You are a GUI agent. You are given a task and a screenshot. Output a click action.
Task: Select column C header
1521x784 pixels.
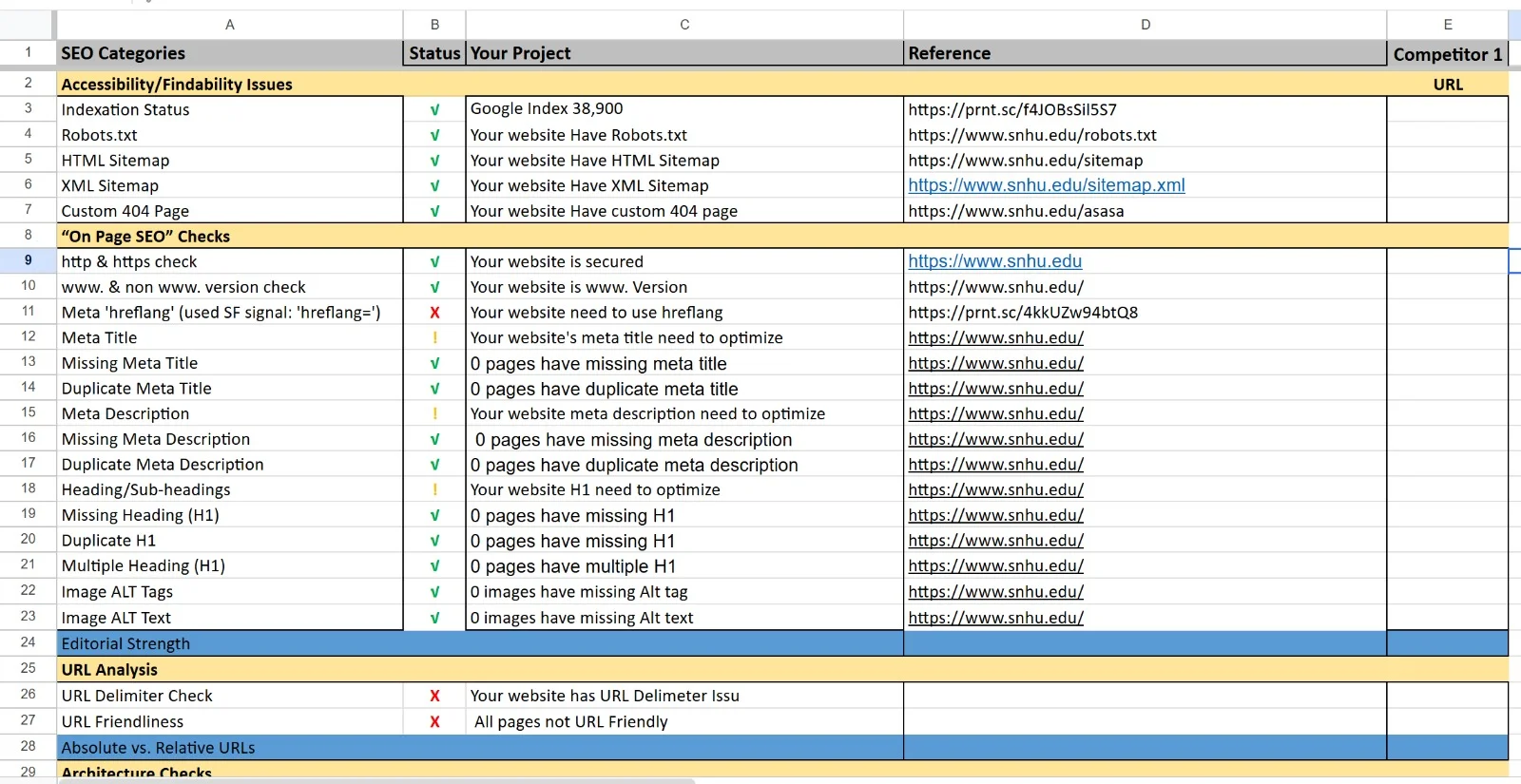pyautogui.click(x=684, y=25)
